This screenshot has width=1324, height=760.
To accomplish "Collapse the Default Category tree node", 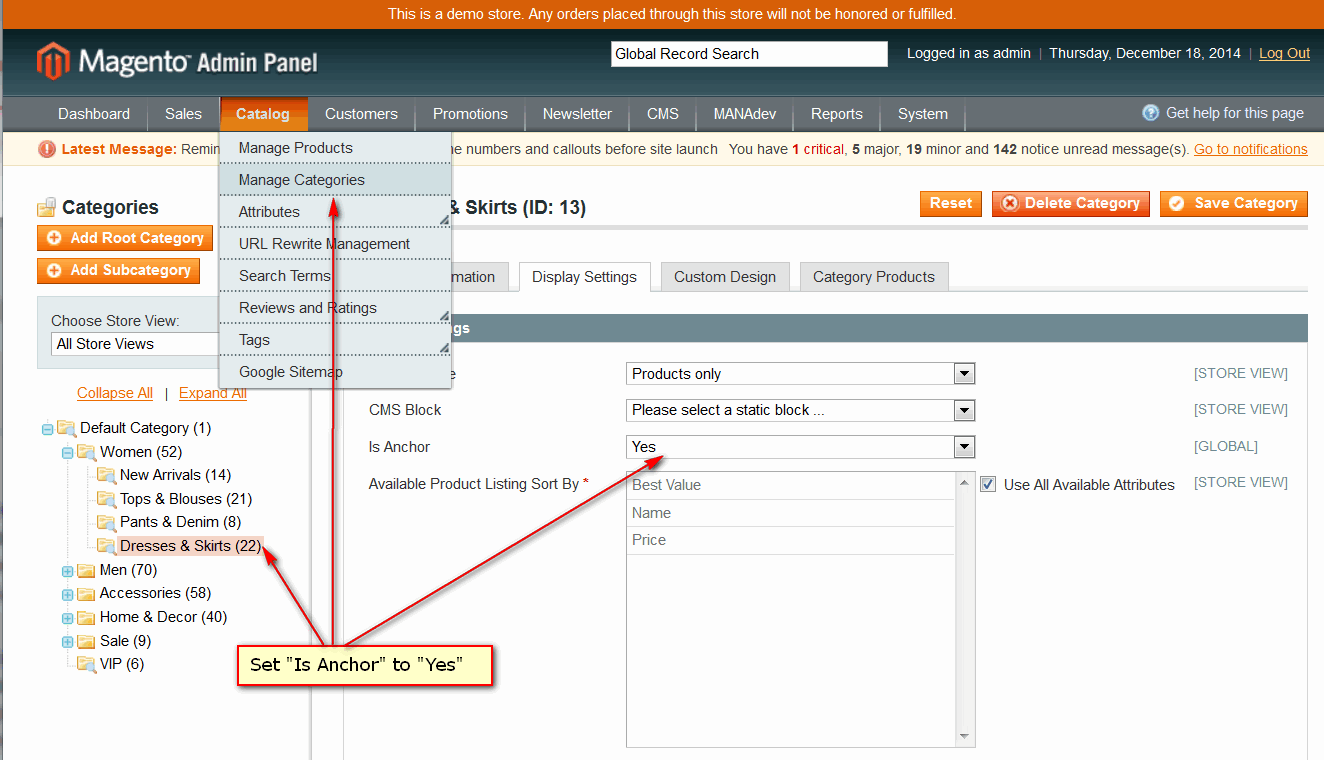I will [x=47, y=429].
